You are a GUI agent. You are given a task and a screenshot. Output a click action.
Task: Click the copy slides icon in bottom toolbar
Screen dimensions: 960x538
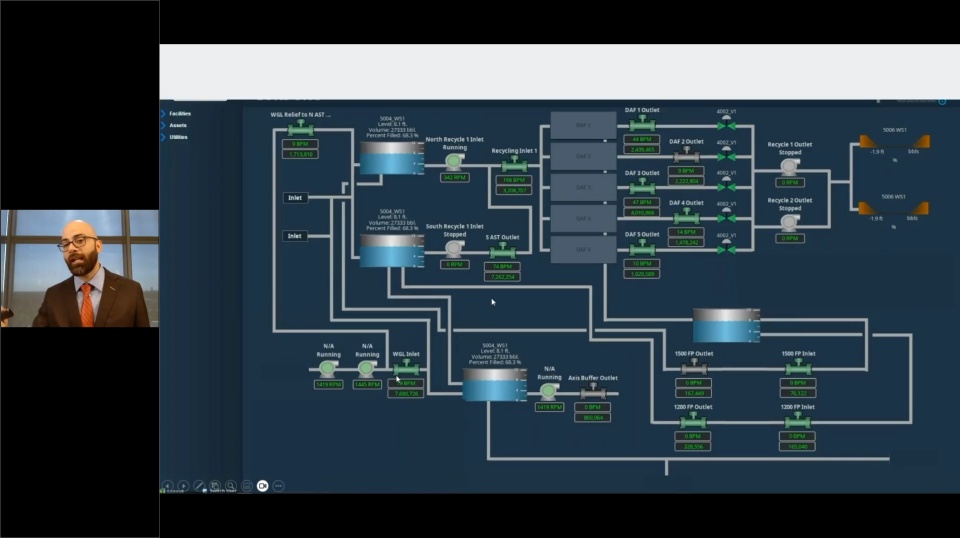point(215,486)
